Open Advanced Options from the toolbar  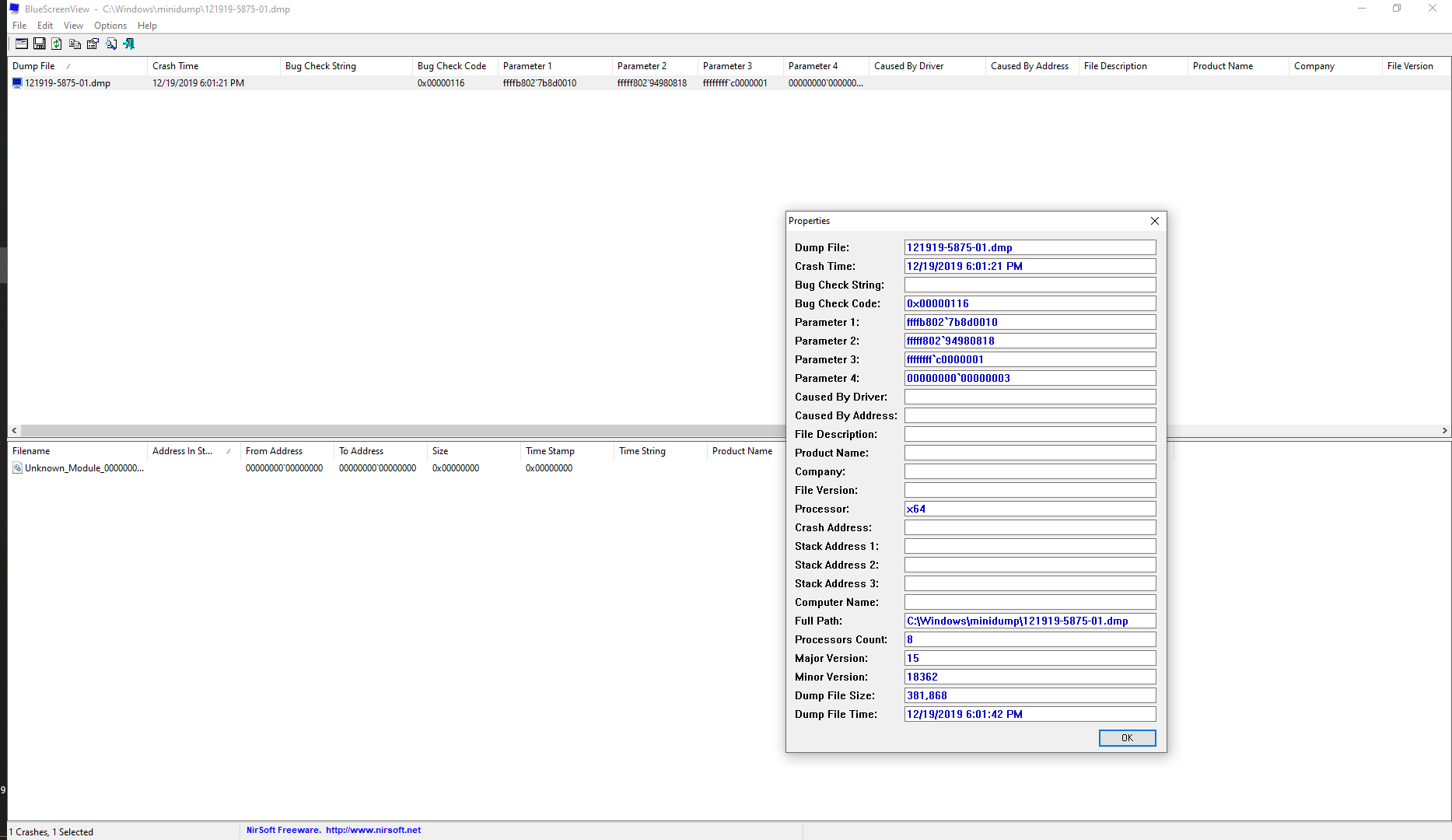[22, 44]
